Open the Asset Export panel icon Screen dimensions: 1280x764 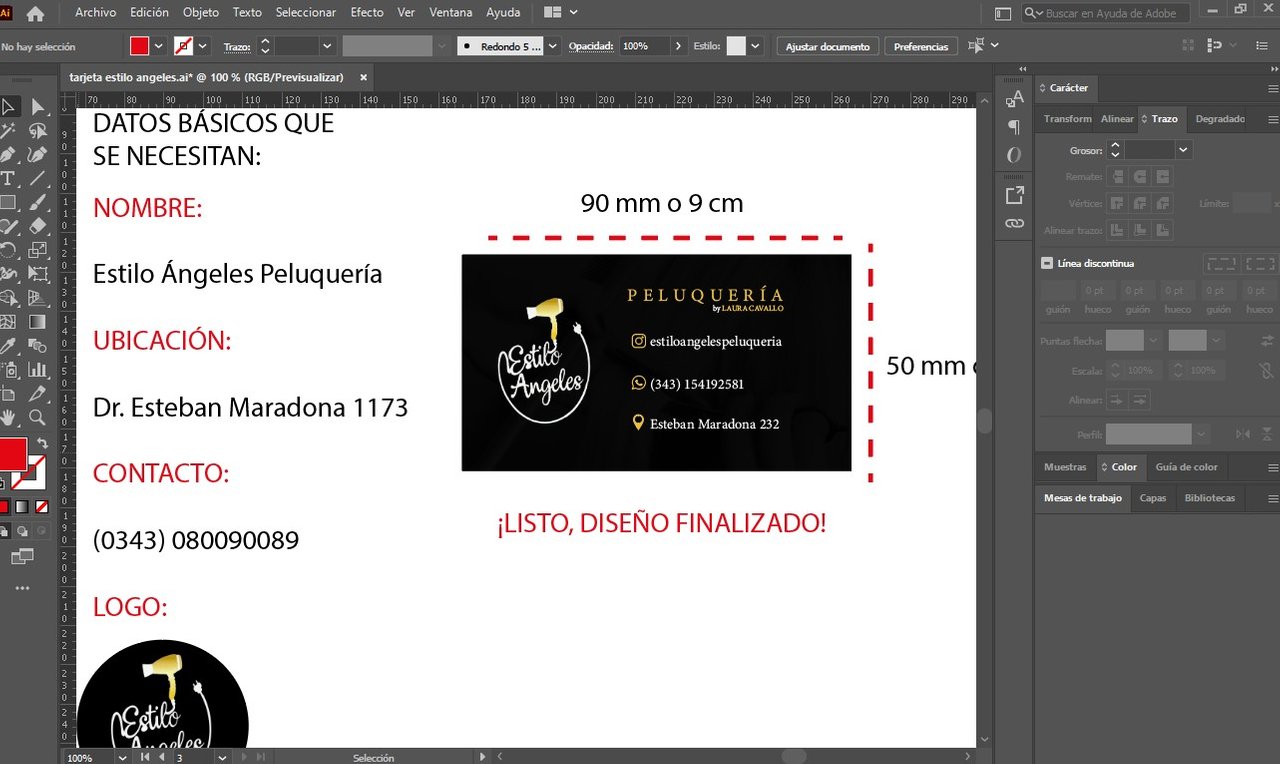coord(1014,195)
